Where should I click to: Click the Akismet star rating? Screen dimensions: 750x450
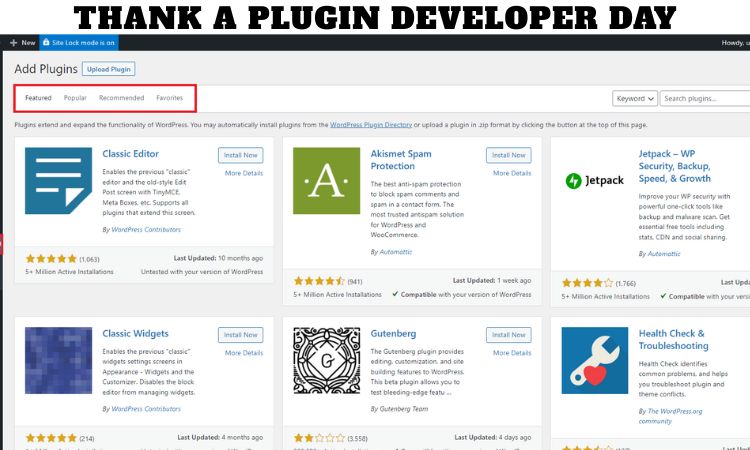(319, 281)
